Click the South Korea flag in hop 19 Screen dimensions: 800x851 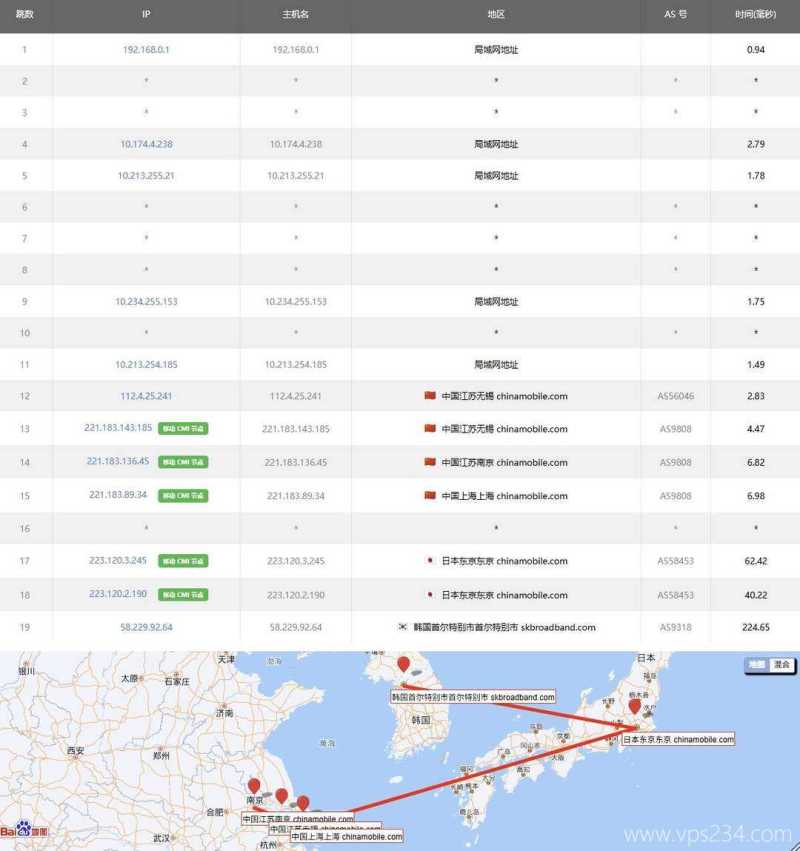(404, 627)
